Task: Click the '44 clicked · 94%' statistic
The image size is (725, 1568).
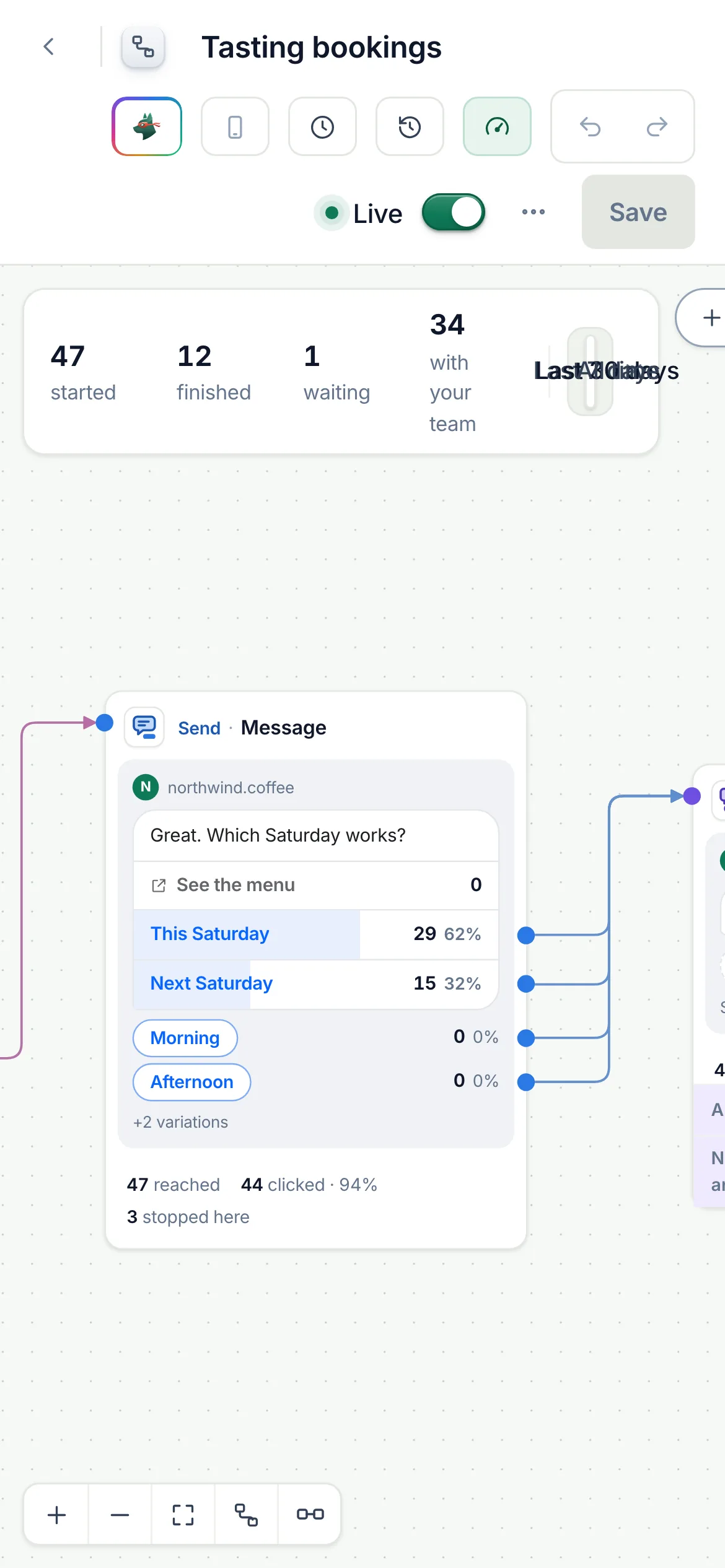Action: 309,1185
